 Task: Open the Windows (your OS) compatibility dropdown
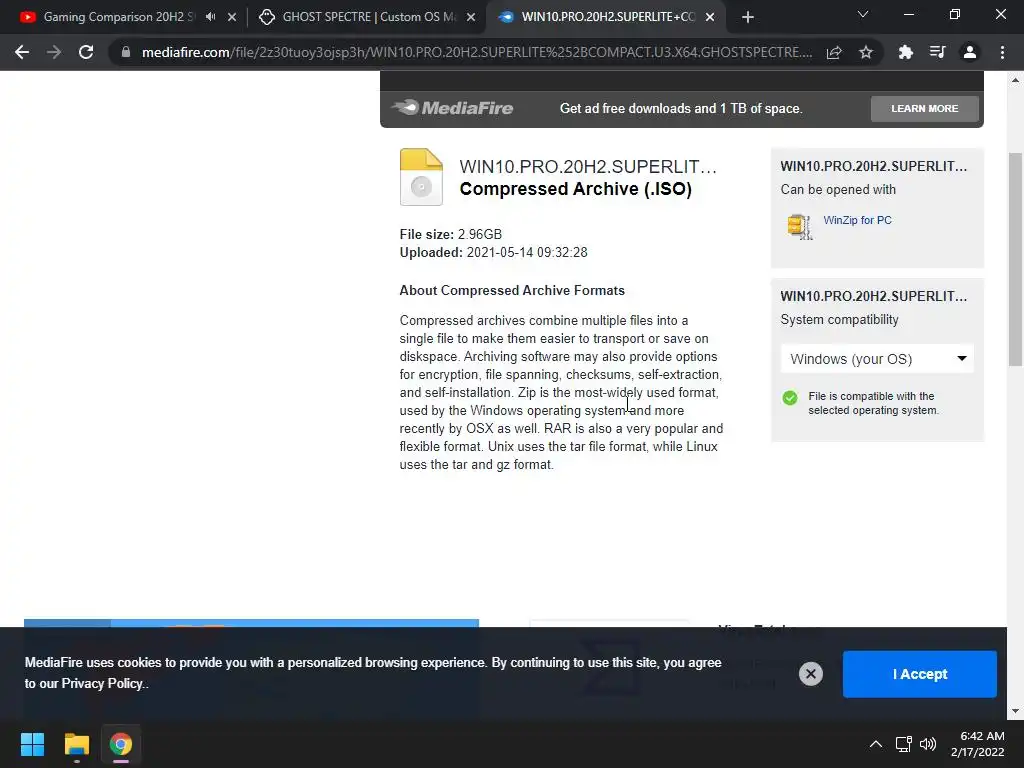[877, 359]
